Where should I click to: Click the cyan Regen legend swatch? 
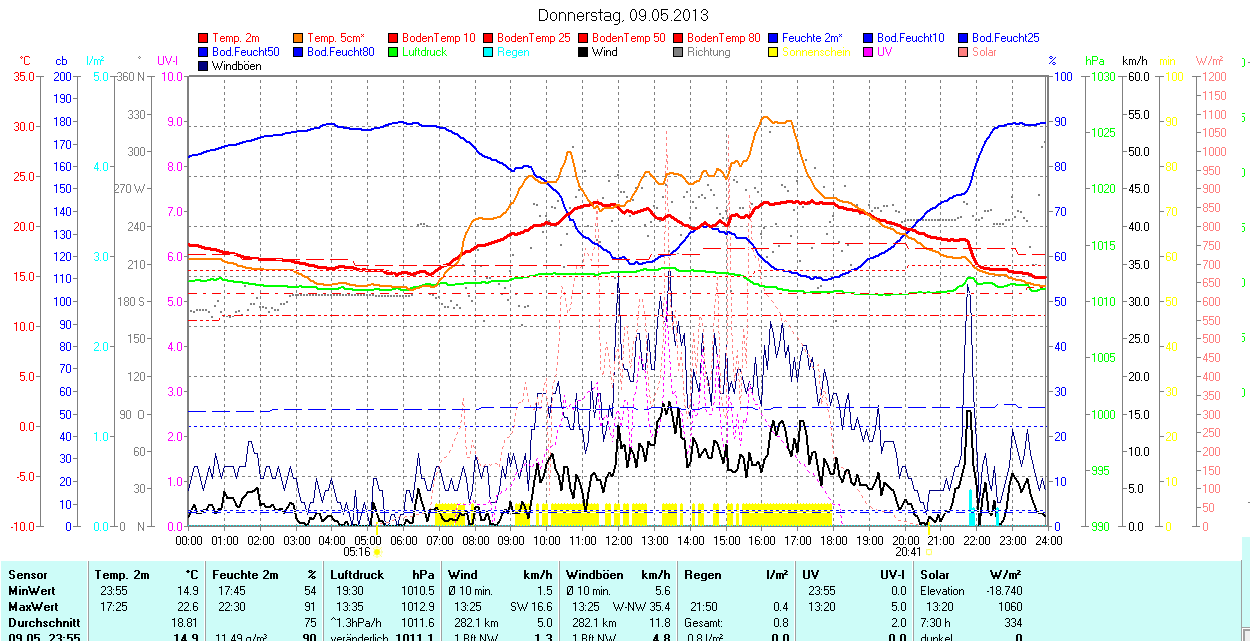click(x=489, y=52)
